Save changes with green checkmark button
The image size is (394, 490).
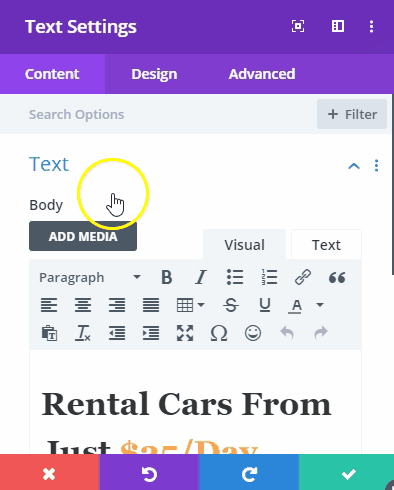pos(346,473)
